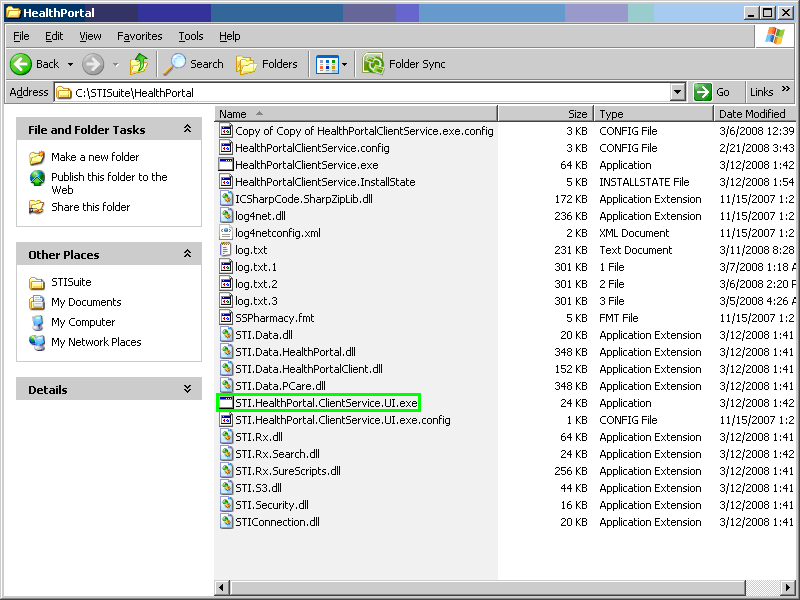Click horizontal scrollbar right arrow

pyautogui.click(x=788, y=587)
